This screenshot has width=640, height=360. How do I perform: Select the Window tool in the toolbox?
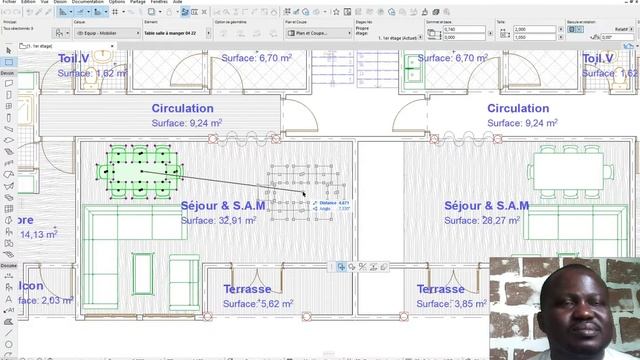(9, 106)
